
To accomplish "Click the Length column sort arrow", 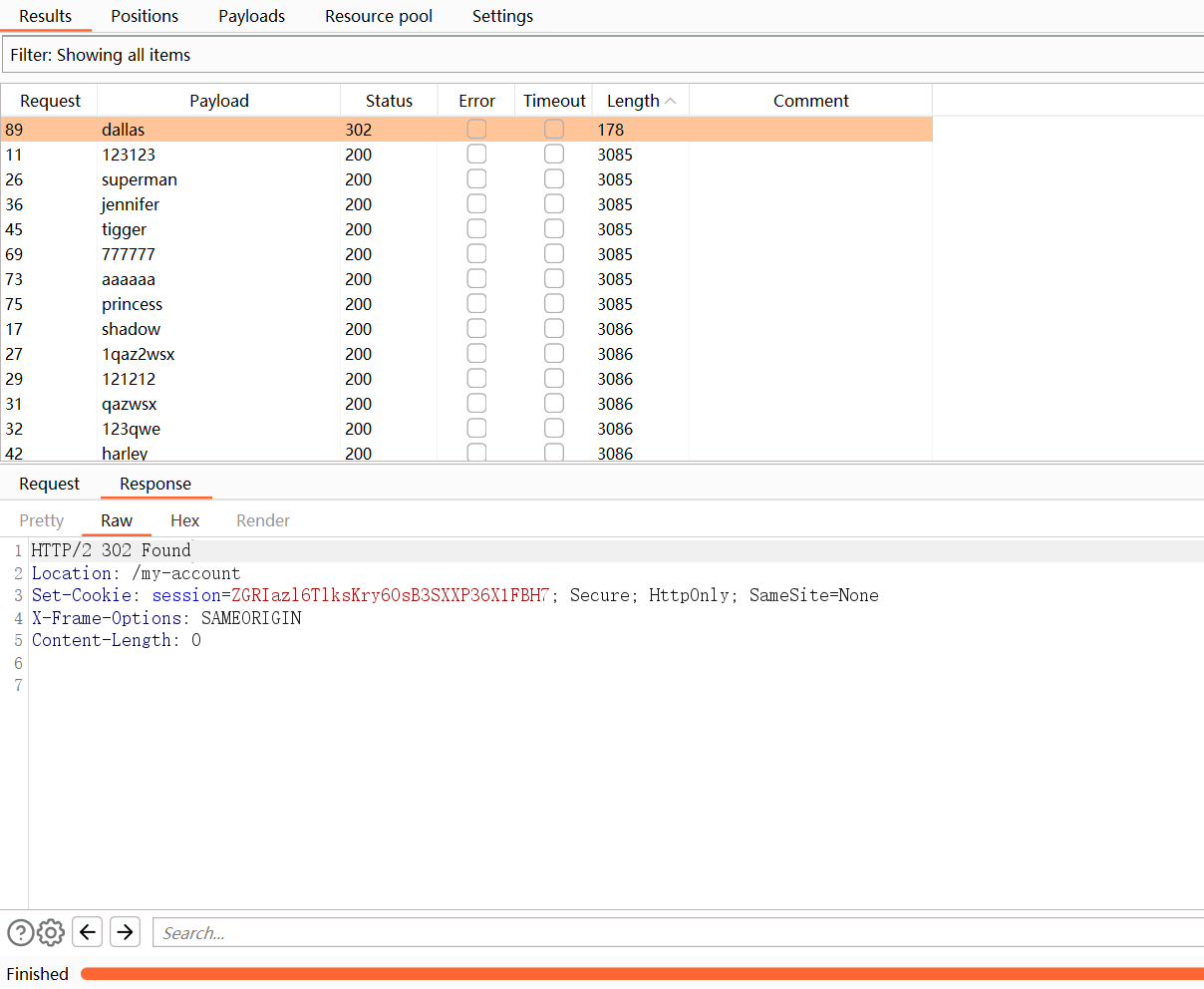I will pyautogui.click(x=671, y=101).
